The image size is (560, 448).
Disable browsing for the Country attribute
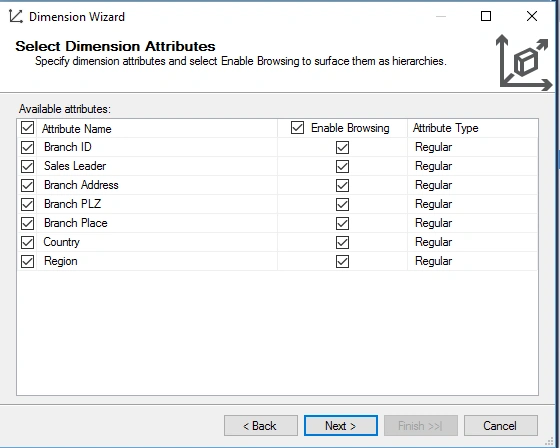tap(342, 242)
